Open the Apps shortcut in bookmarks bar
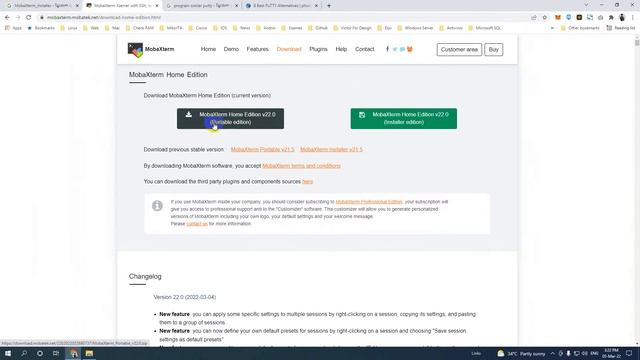The width and height of the screenshot is (640, 360). point(13,28)
